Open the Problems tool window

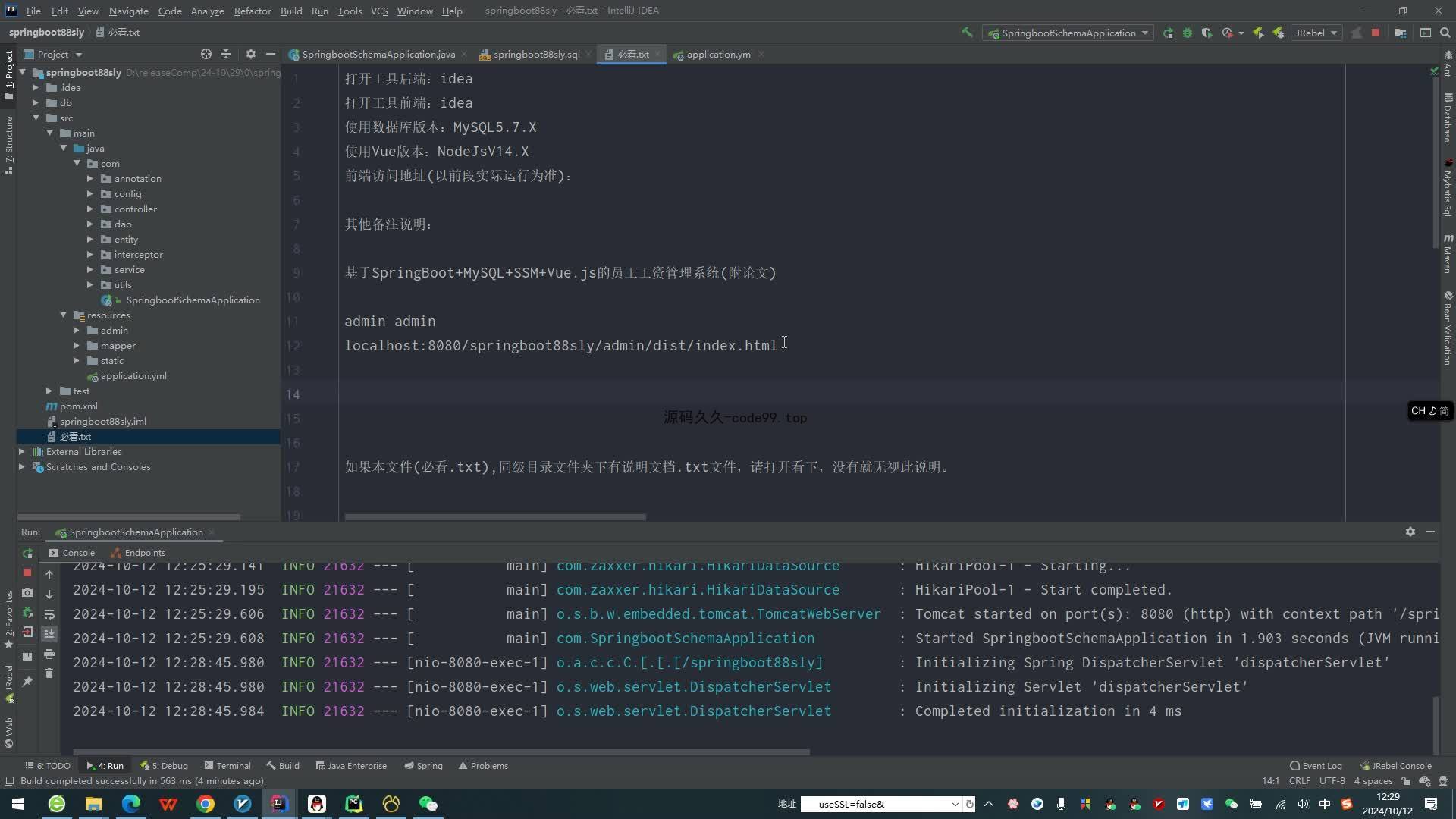(483, 766)
